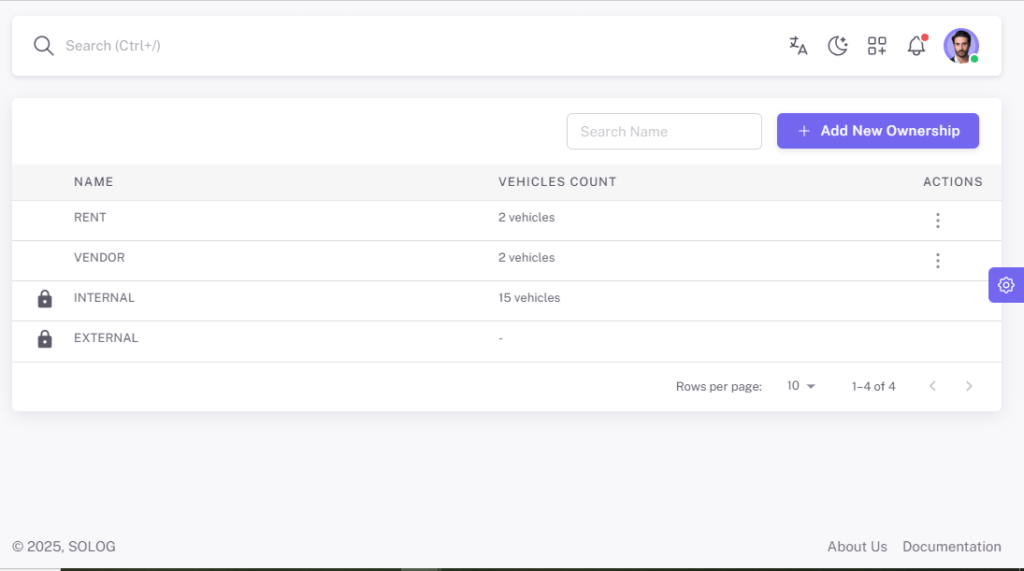1024x571 pixels.
Task: Open actions menu for RENT row
Action: (938, 220)
